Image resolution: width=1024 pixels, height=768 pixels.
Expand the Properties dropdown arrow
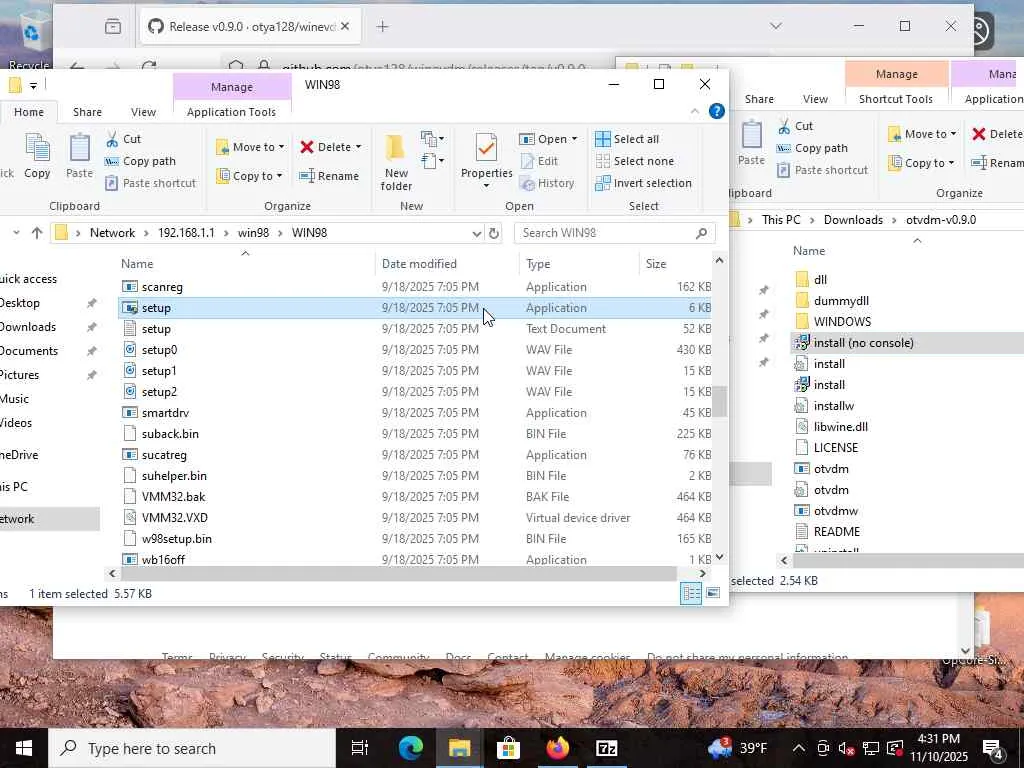(x=487, y=186)
